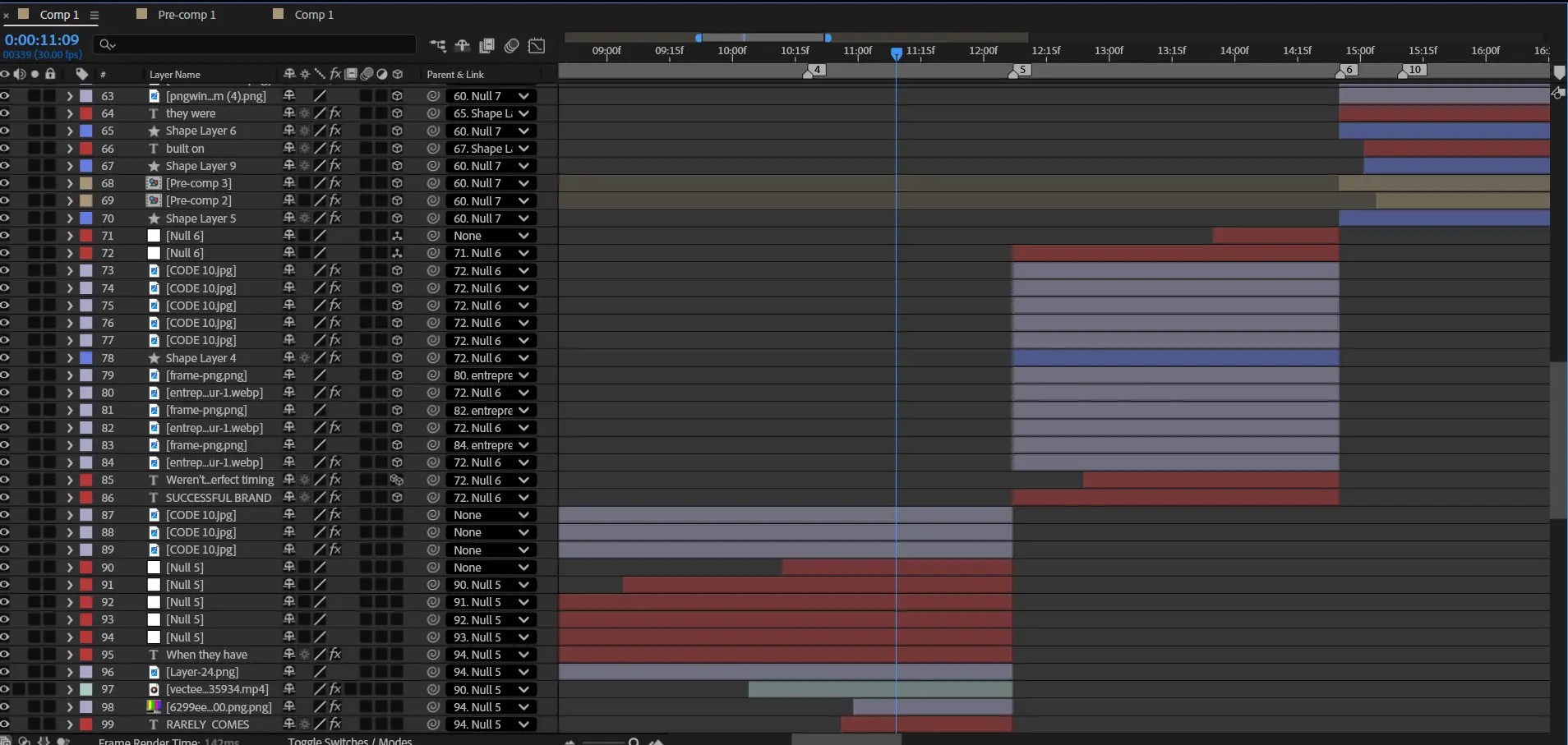Open the parent dropdown for layer 87

click(491, 515)
